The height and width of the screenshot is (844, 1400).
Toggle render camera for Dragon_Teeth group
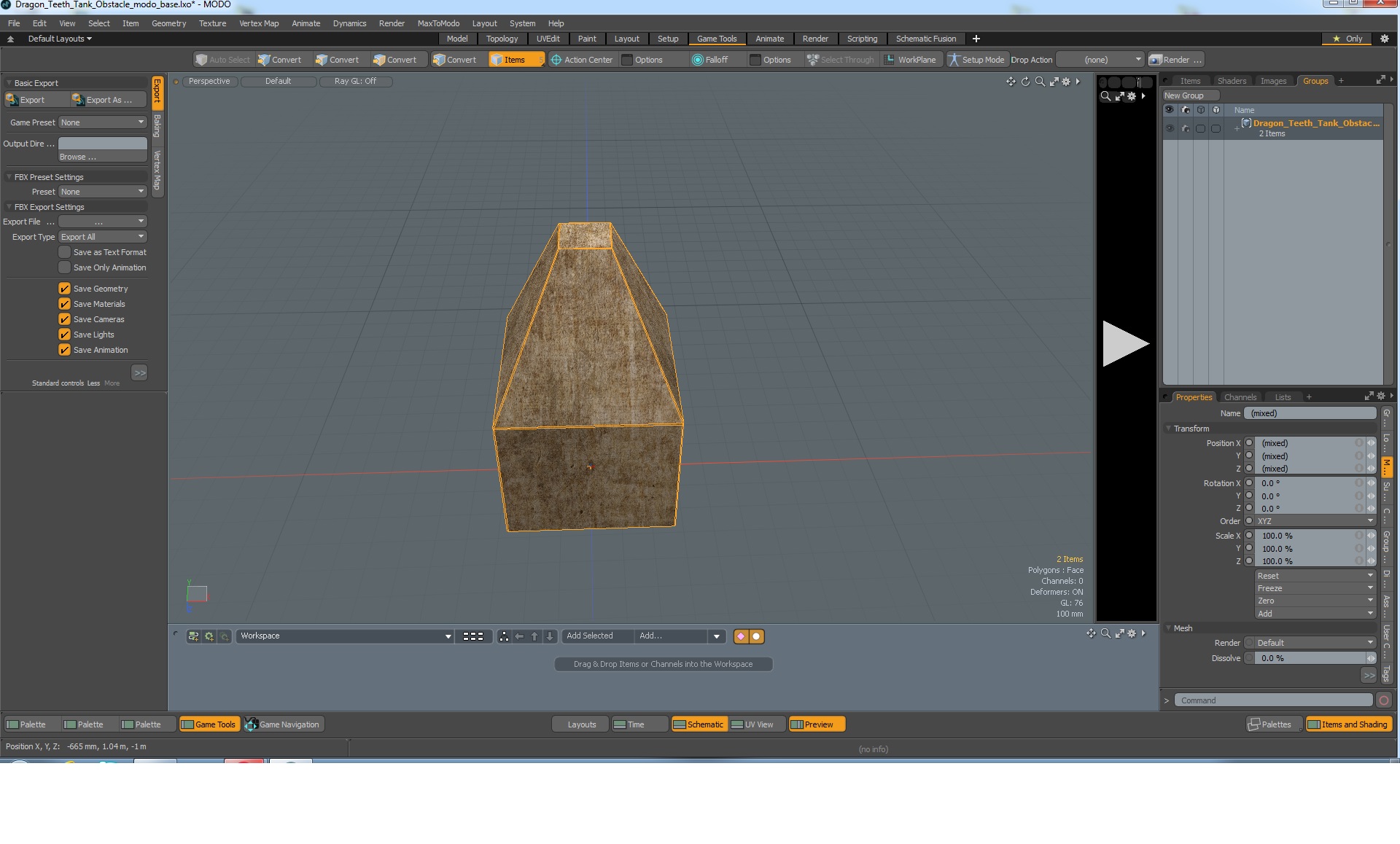coord(1186,128)
